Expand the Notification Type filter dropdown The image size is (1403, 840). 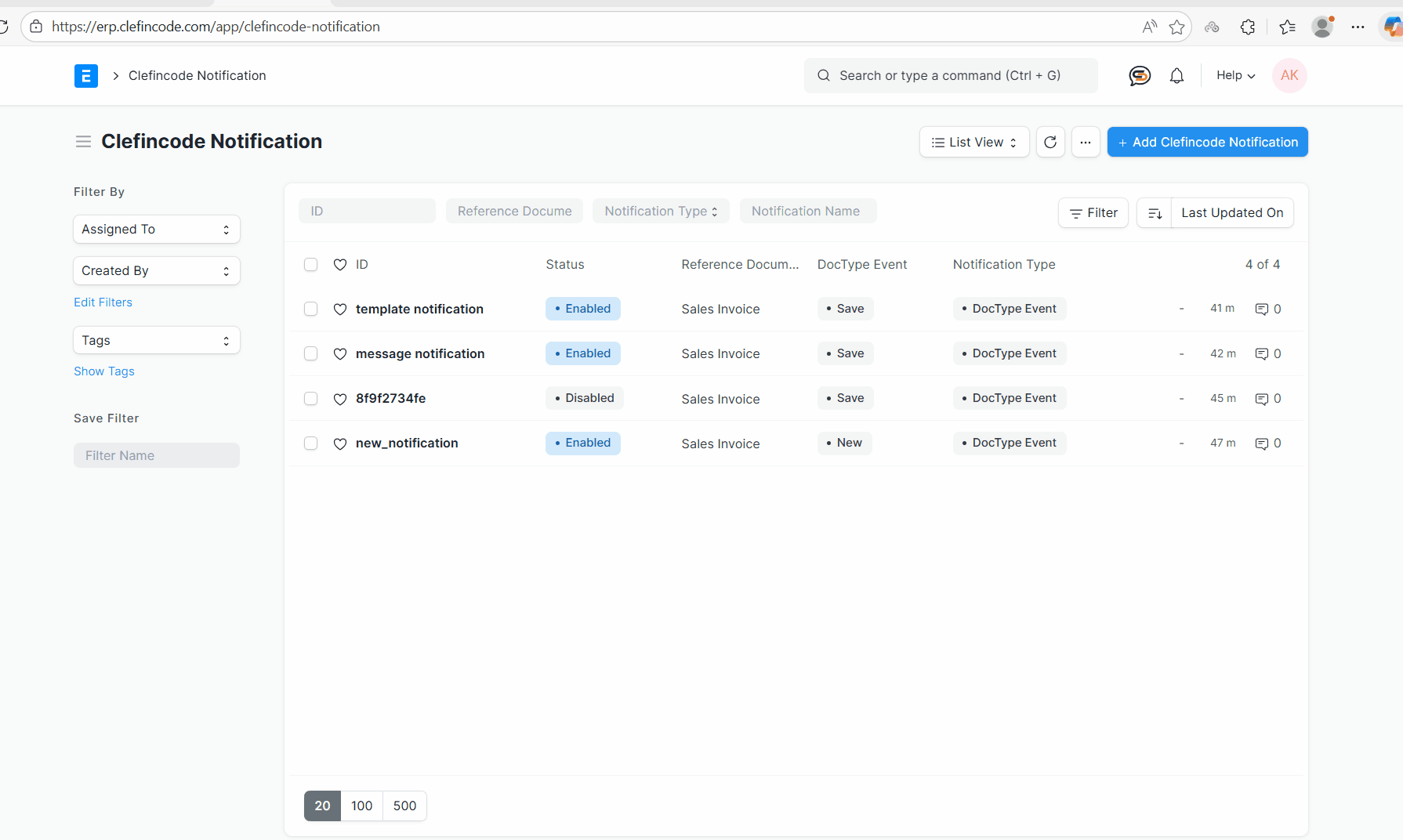click(661, 211)
